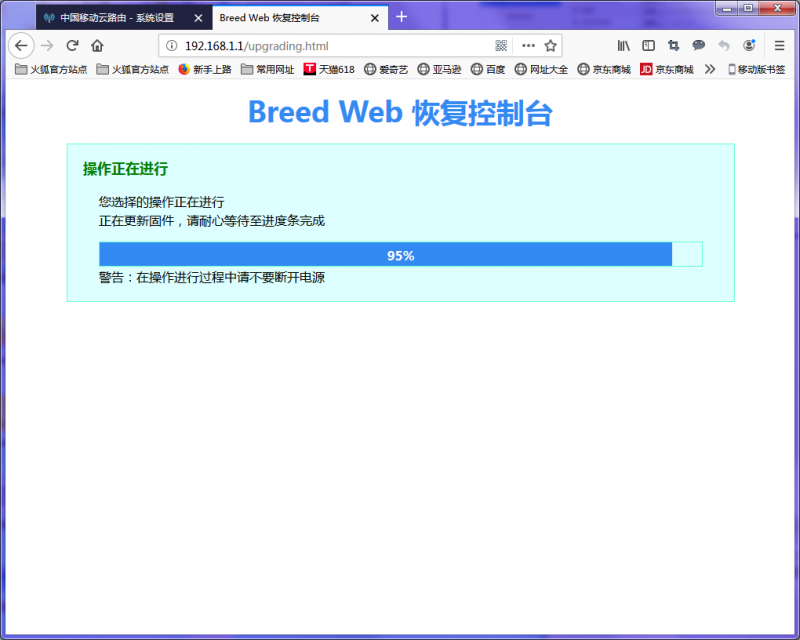Open a new tab with plus button
The image size is (800, 640).
coord(402,17)
